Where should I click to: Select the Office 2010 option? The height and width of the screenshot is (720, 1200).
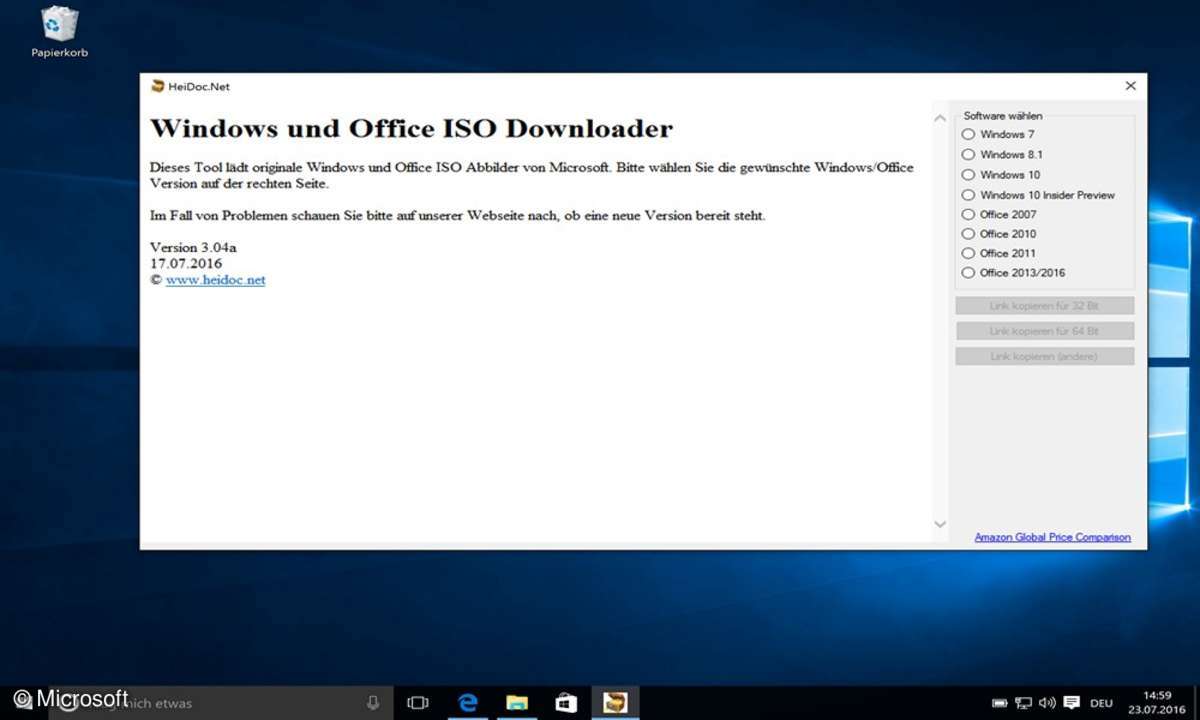coord(967,234)
